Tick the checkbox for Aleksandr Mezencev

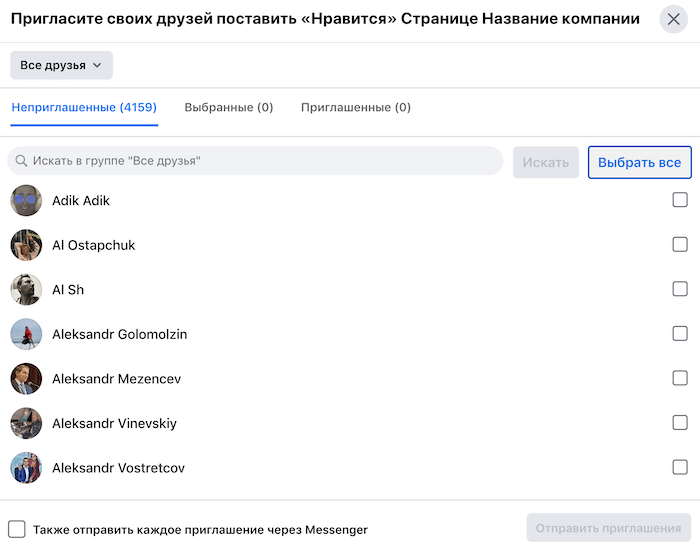[x=680, y=378]
